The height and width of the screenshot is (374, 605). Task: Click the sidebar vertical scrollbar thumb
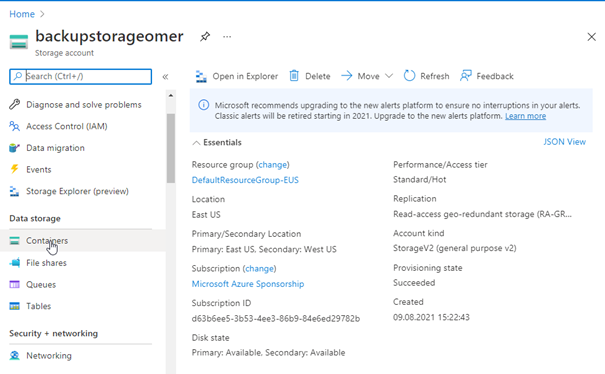(x=171, y=148)
